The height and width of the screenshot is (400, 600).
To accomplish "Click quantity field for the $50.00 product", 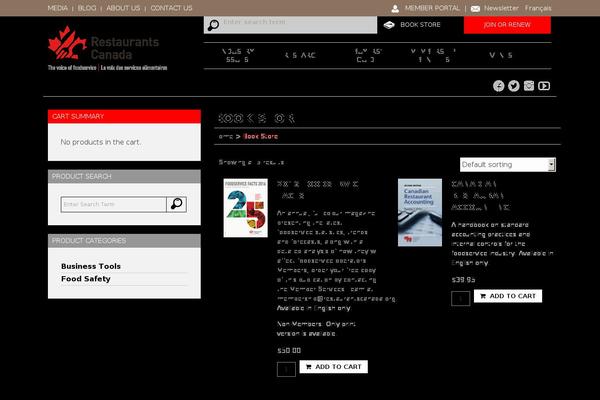I will (286, 369).
